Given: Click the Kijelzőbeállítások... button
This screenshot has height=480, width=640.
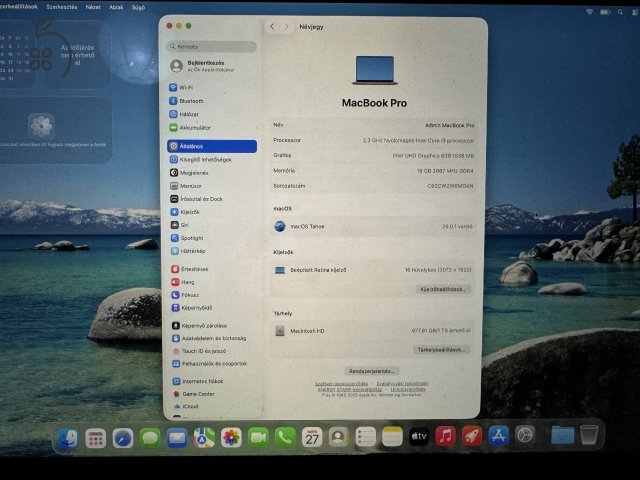Looking at the screenshot, I should tap(443, 289).
